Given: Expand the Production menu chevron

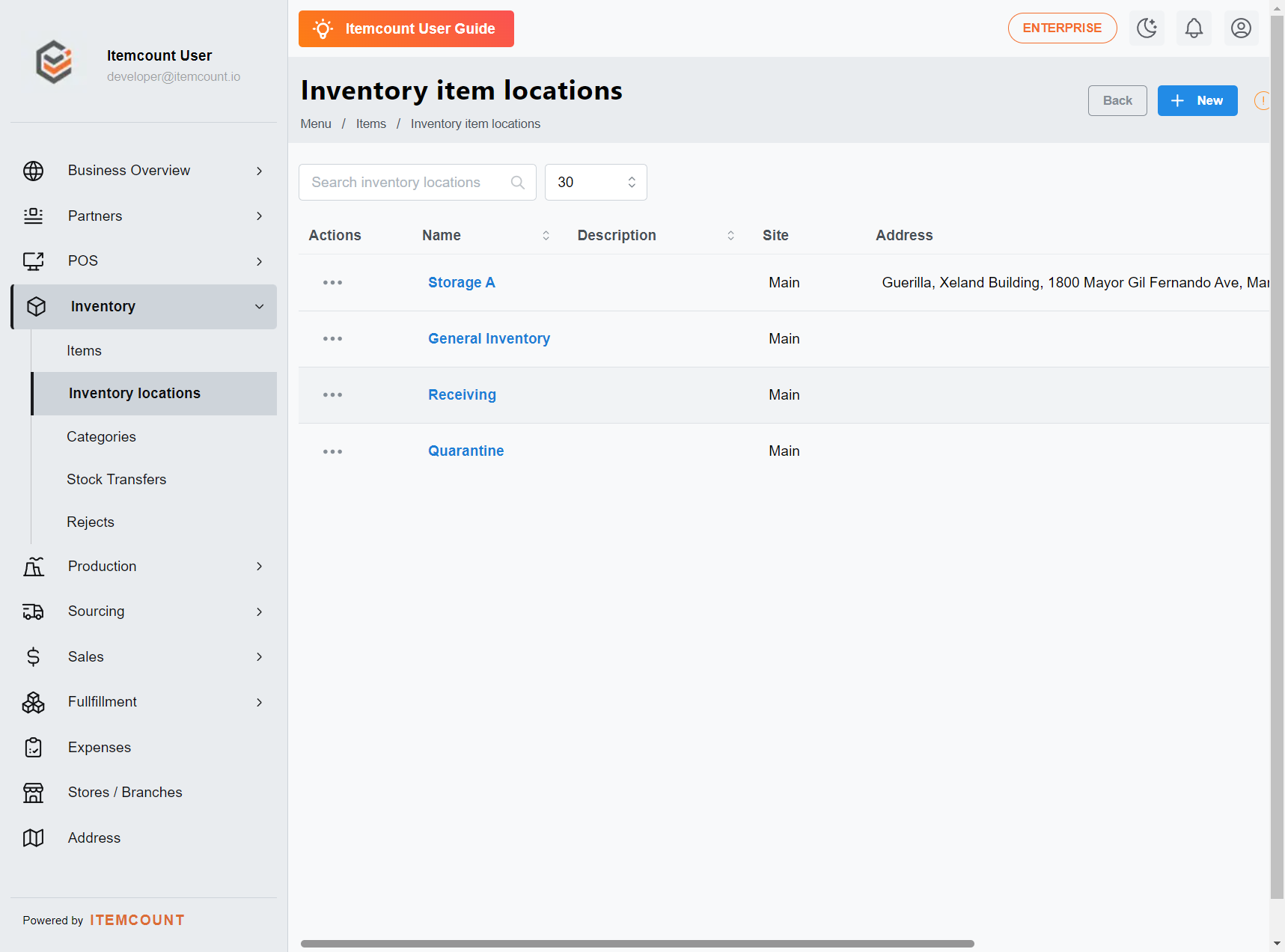Looking at the screenshot, I should (x=259, y=567).
